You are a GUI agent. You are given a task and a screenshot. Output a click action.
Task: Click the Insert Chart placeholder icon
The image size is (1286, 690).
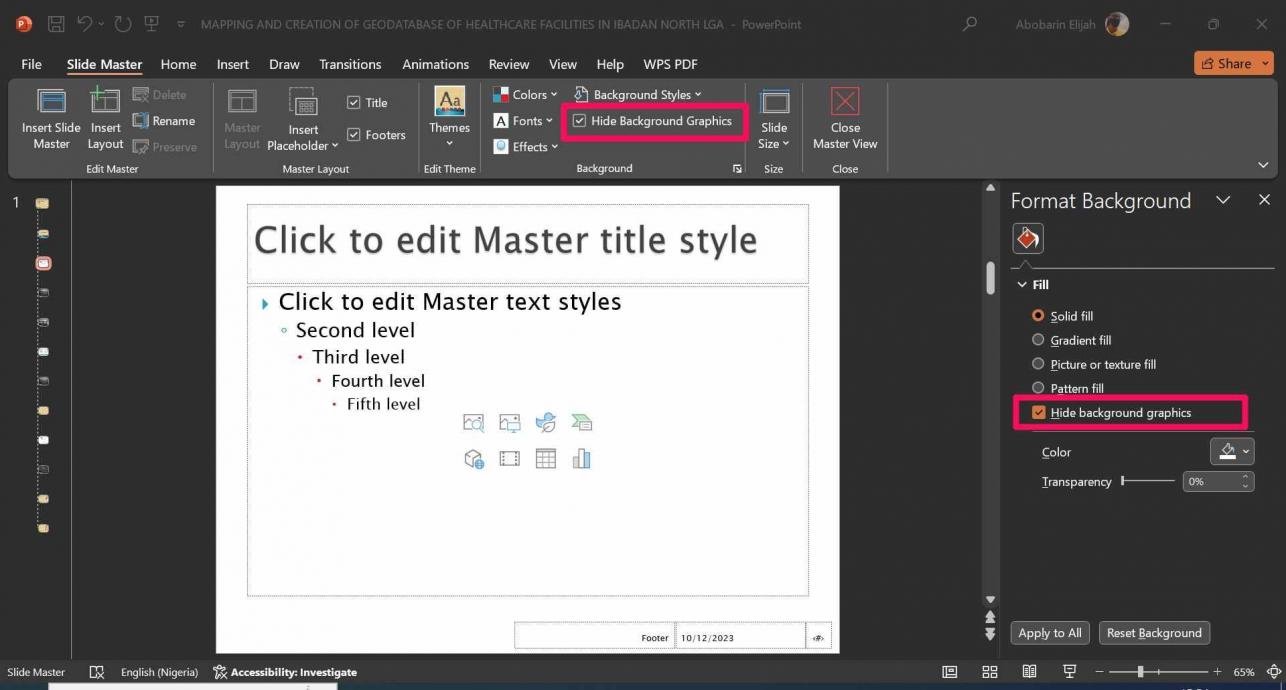(581, 459)
